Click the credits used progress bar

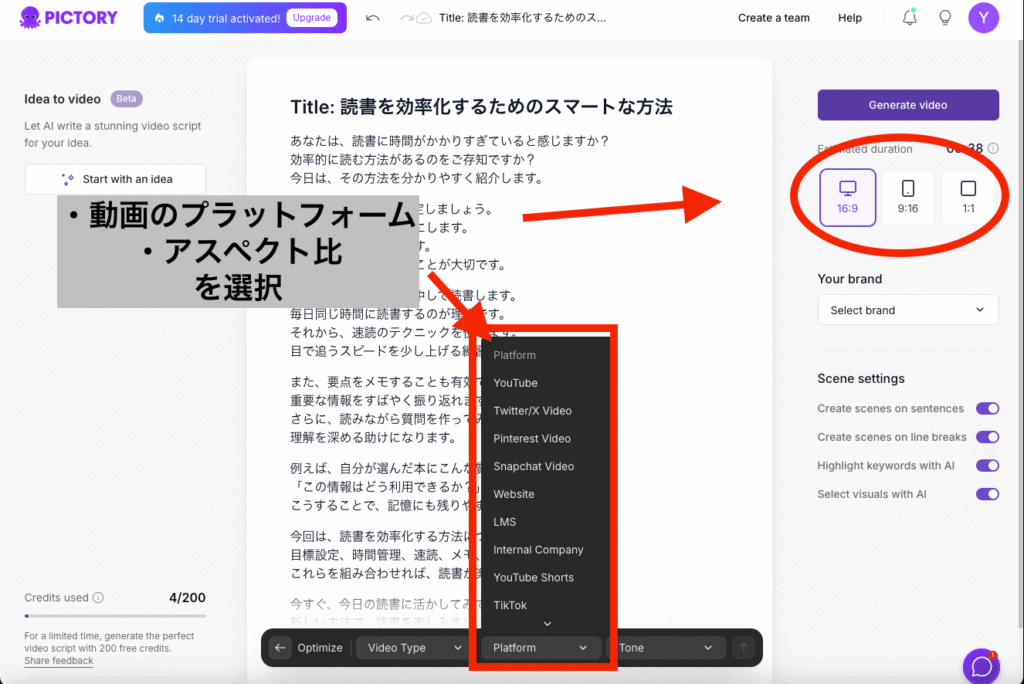point(115,615)
